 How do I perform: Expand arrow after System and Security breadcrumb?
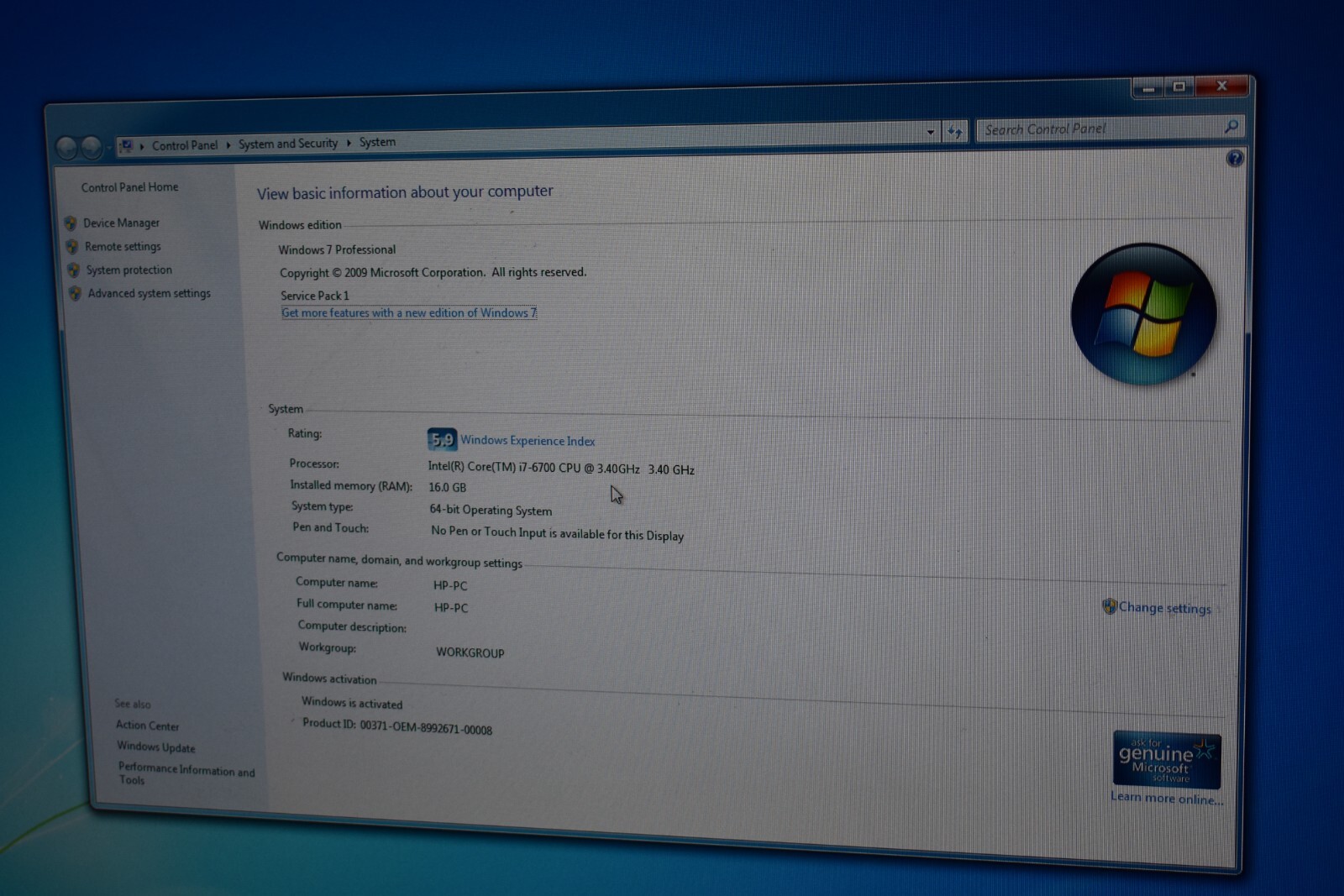click(349, 143)
